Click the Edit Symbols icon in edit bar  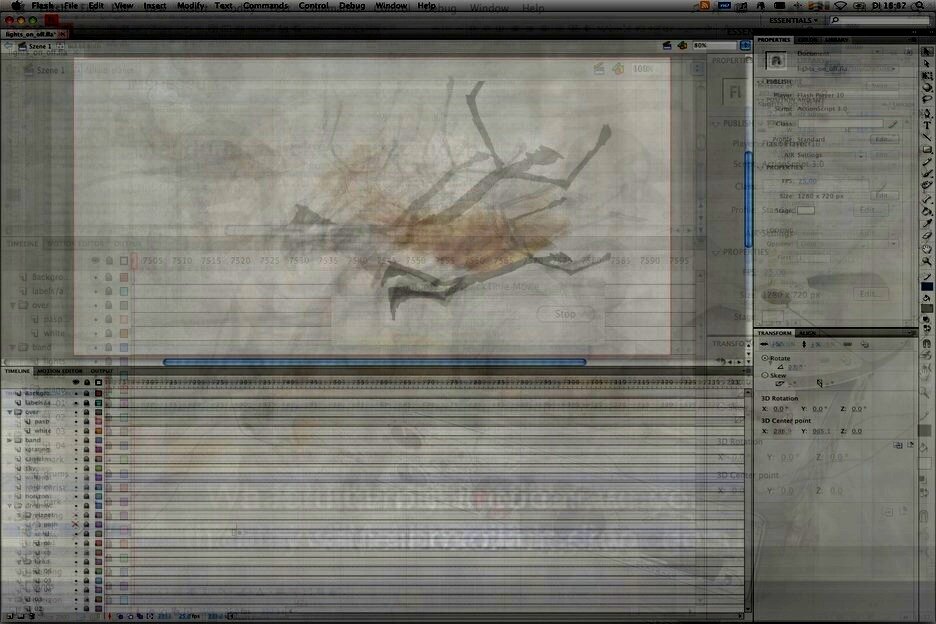682,45
